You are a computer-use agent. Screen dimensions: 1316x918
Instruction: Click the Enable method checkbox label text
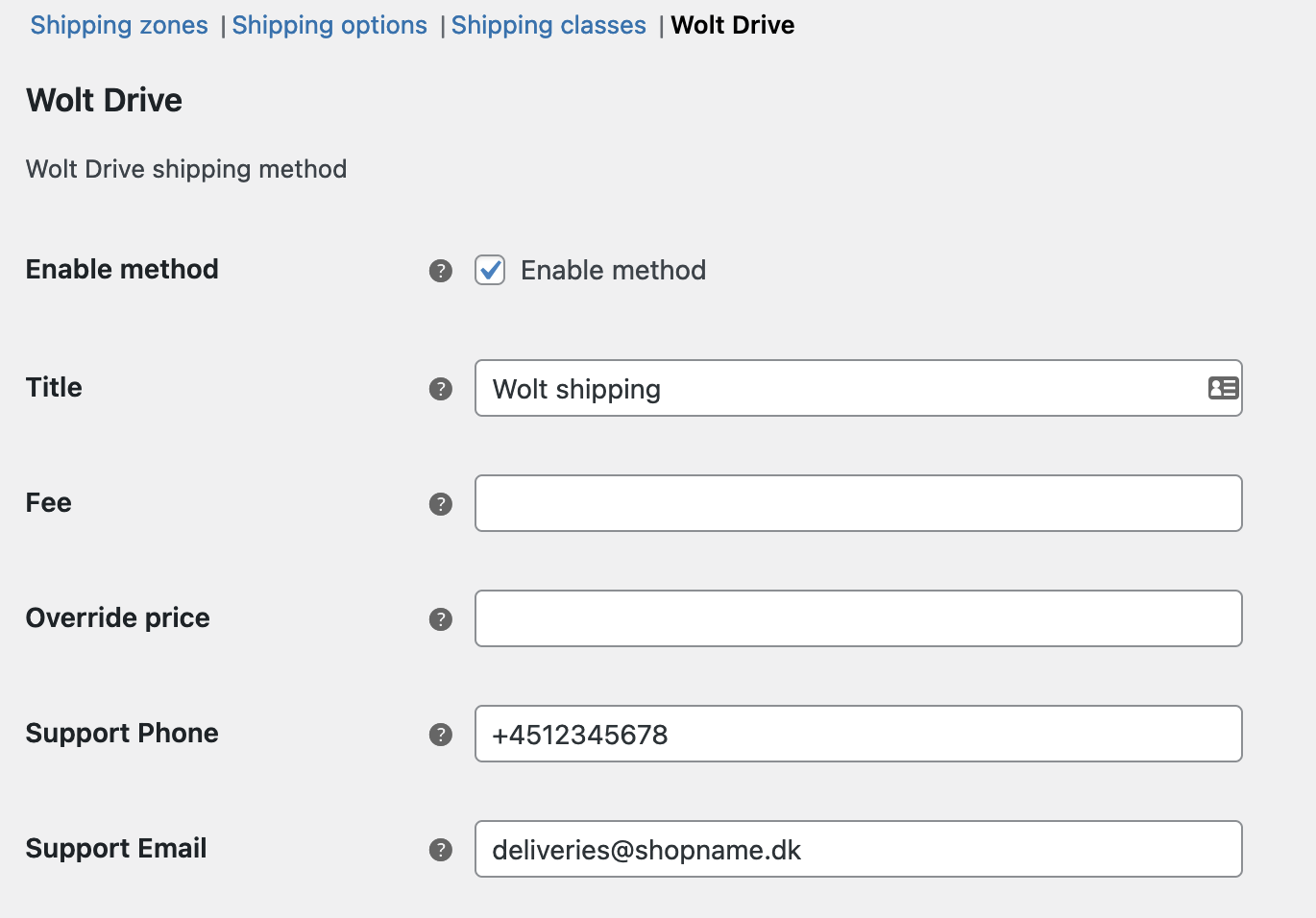[613, 271]
